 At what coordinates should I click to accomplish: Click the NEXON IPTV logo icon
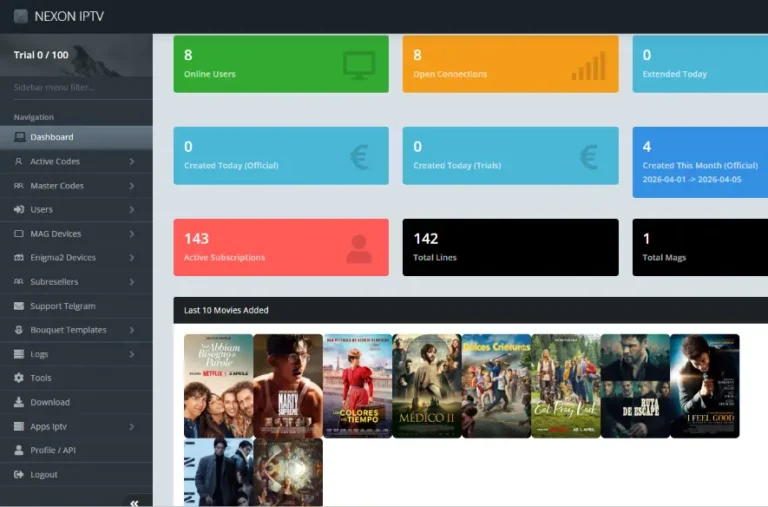[x=21, y=16]
